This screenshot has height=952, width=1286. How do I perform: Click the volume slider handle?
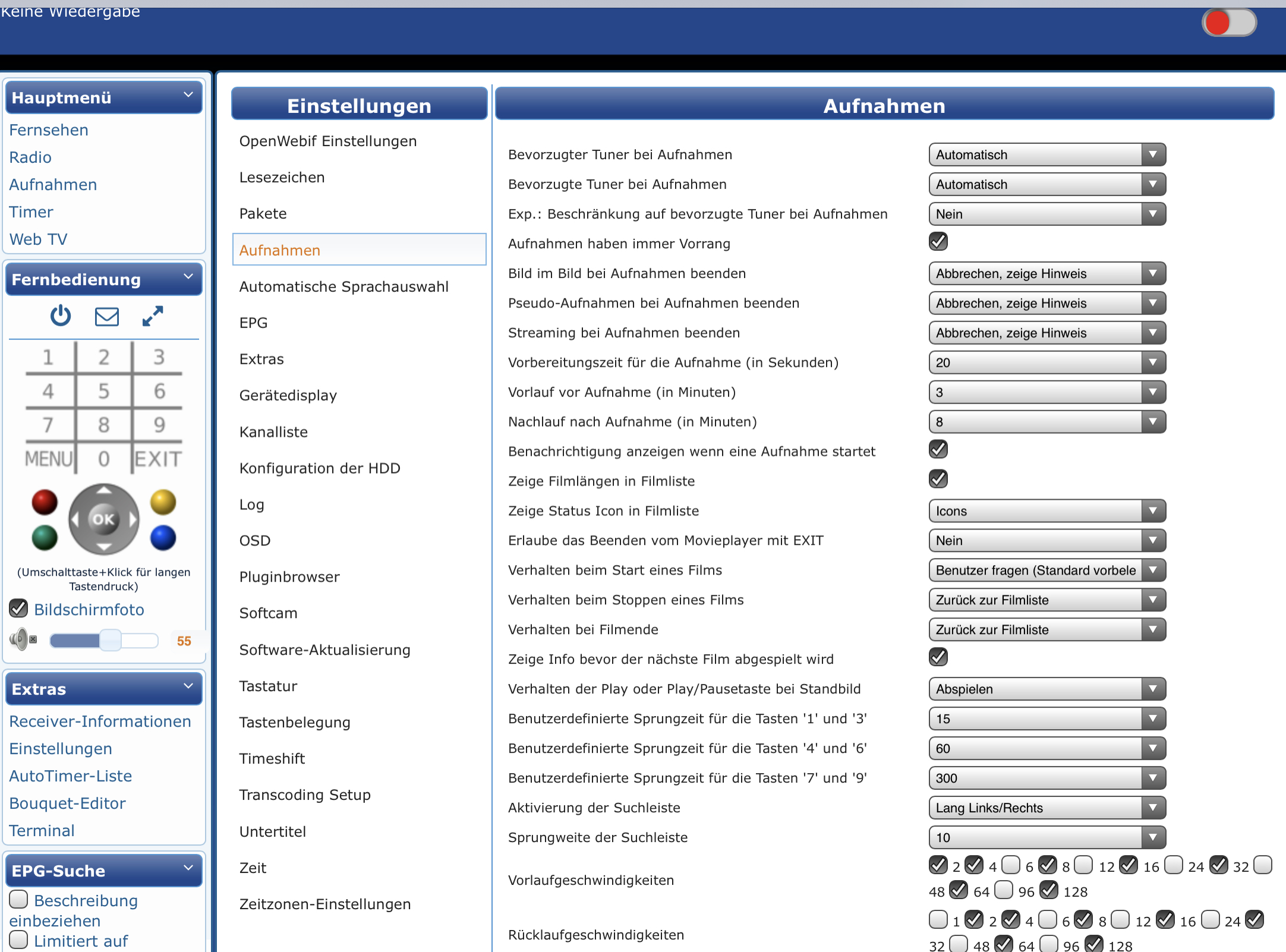[x=111, y=640]
